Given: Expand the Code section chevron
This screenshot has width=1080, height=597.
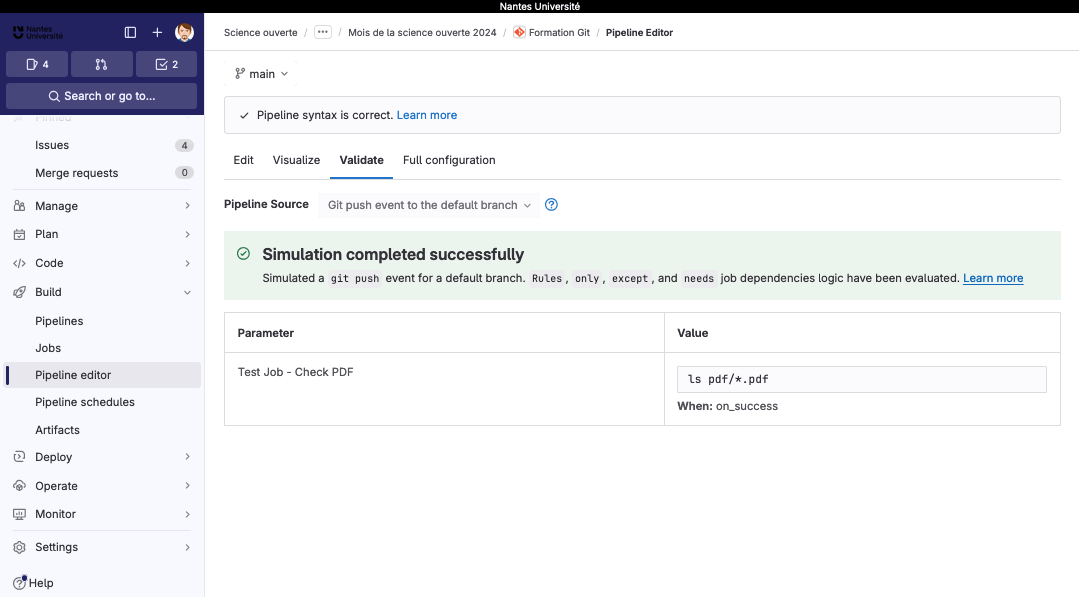Looking at the screenshot, I should click(x=187, y=263).
